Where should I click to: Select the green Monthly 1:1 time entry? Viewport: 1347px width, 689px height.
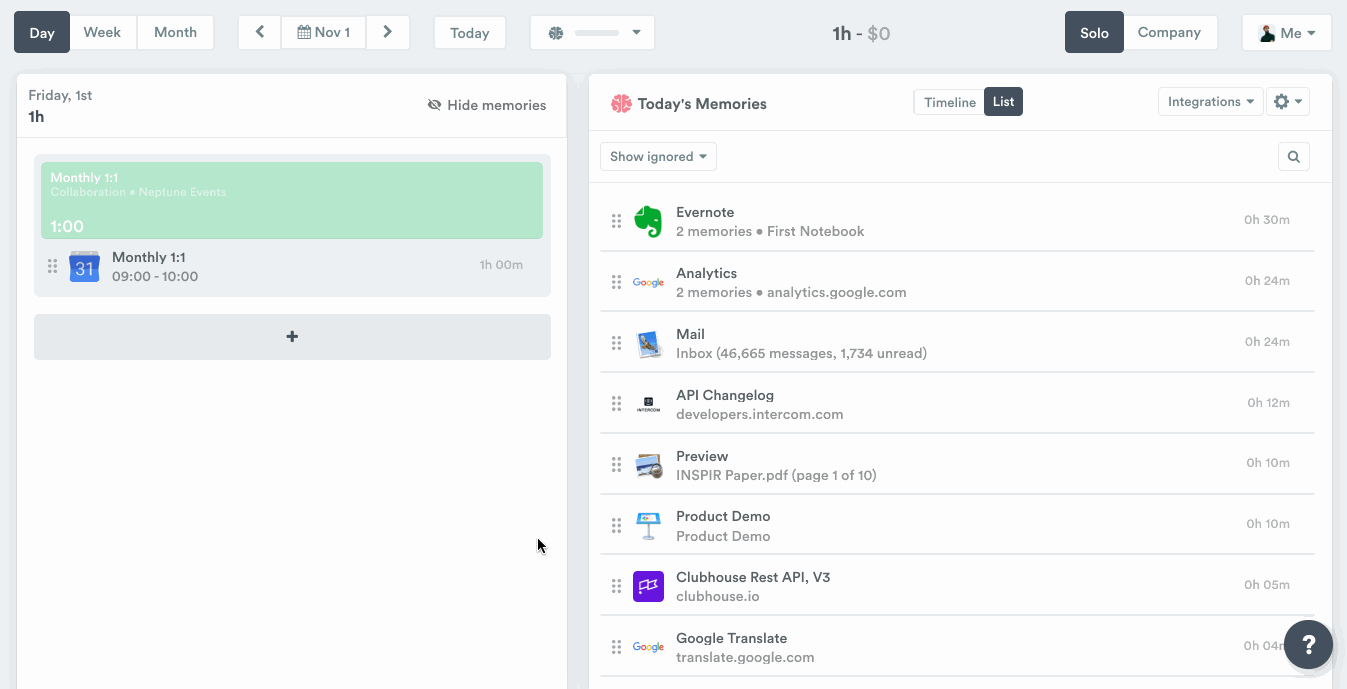(x=292, y=200)
